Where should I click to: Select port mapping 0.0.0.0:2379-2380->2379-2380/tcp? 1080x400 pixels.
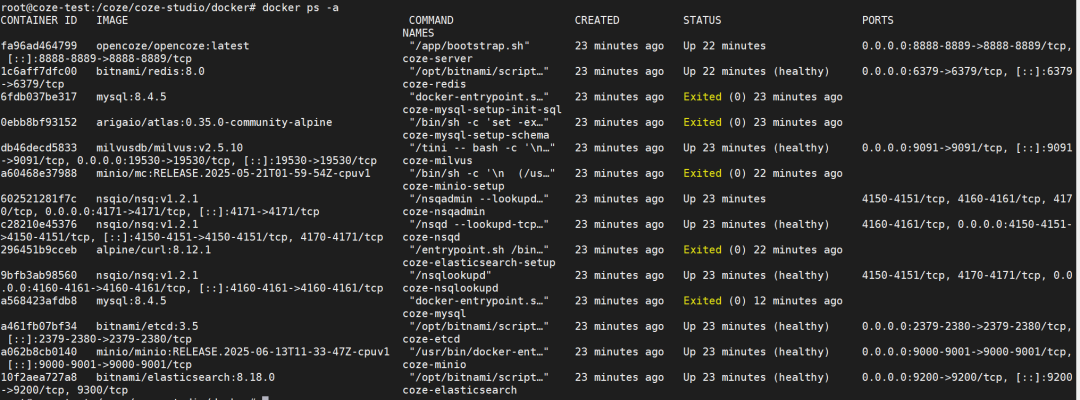(x=967, y=326)
